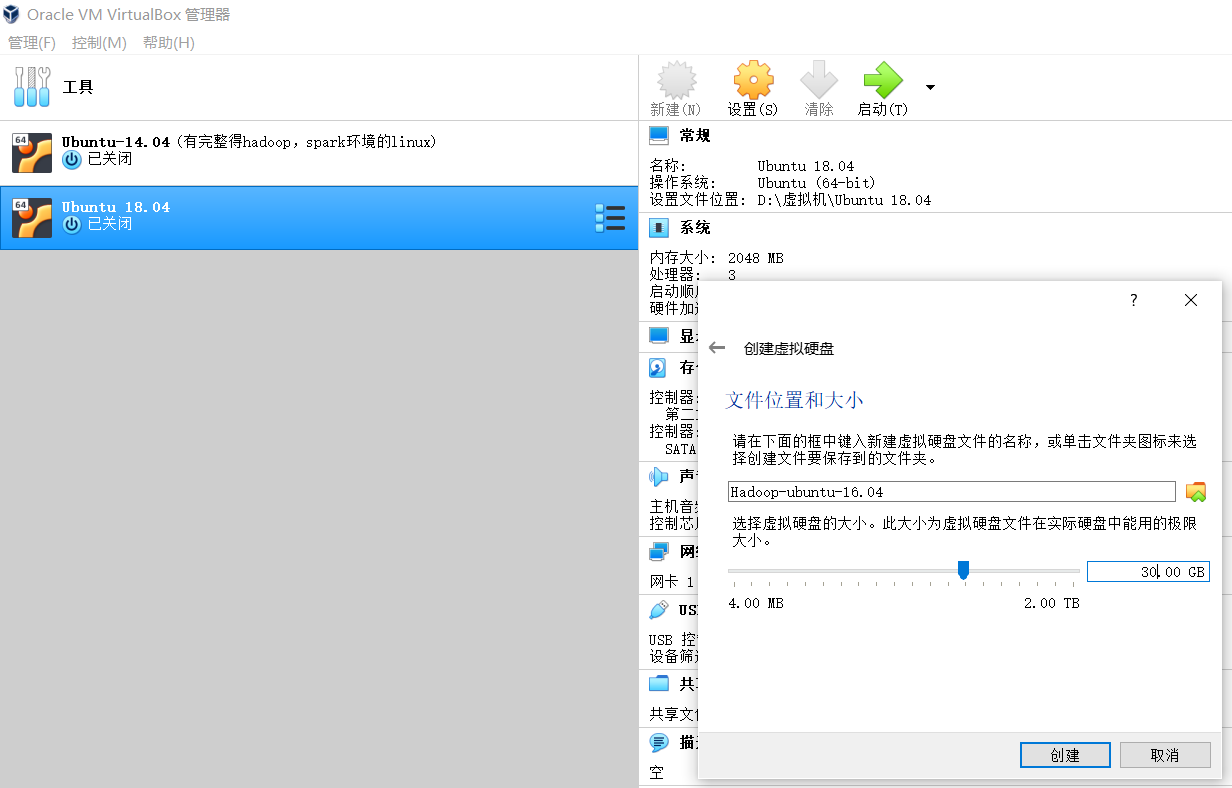This screenshot has width=1232, height=788.
Task: Open the 控制(M) menu
Action: pyautogui.click(x=99, y=42)
